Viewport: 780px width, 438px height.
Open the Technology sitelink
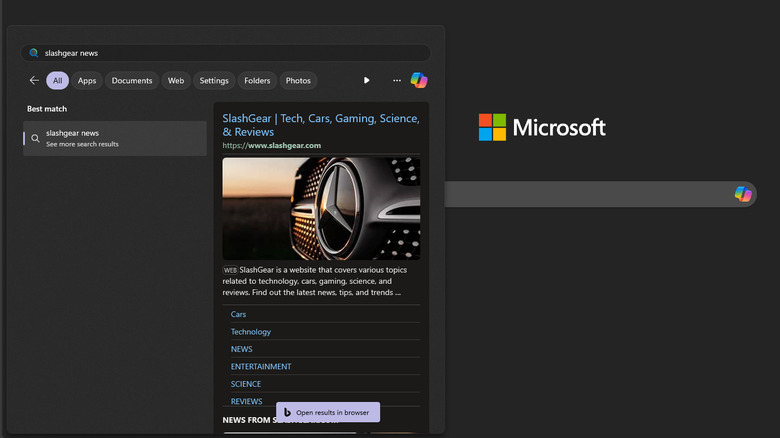[x=251, y=332]
